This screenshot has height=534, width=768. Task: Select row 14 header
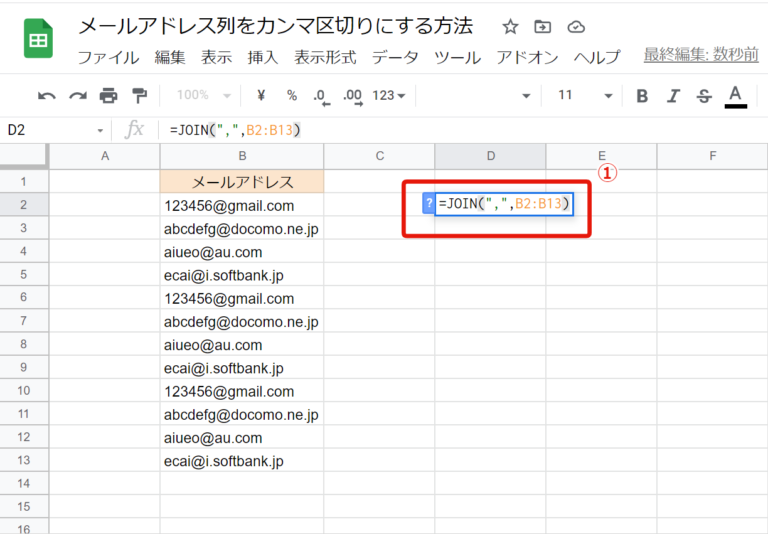point(24,484)
